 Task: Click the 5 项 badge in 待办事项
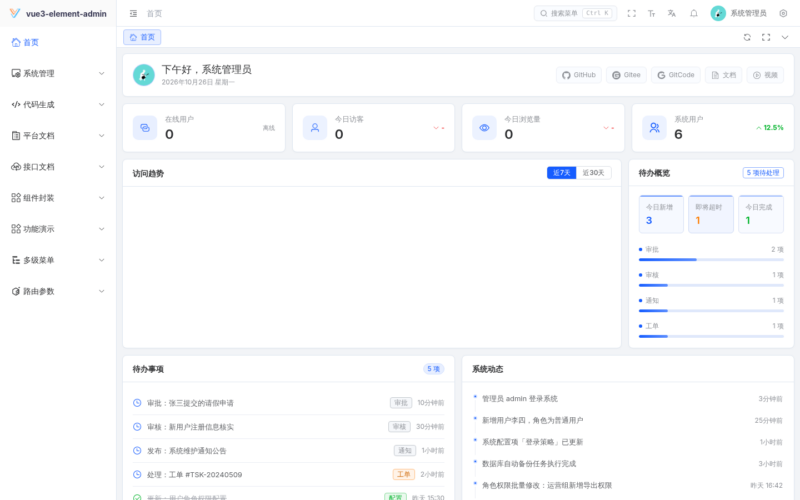(x=434, y=369)
